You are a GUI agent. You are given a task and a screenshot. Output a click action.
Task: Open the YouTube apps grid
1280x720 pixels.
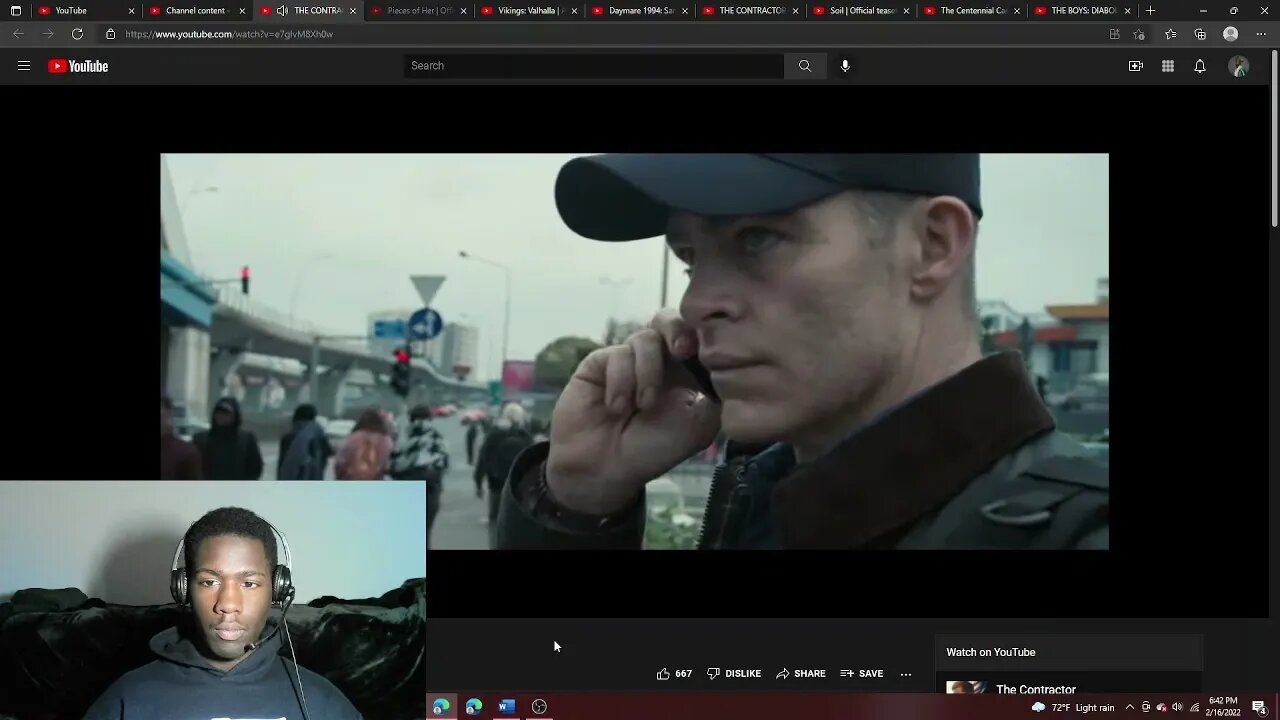1167,66
